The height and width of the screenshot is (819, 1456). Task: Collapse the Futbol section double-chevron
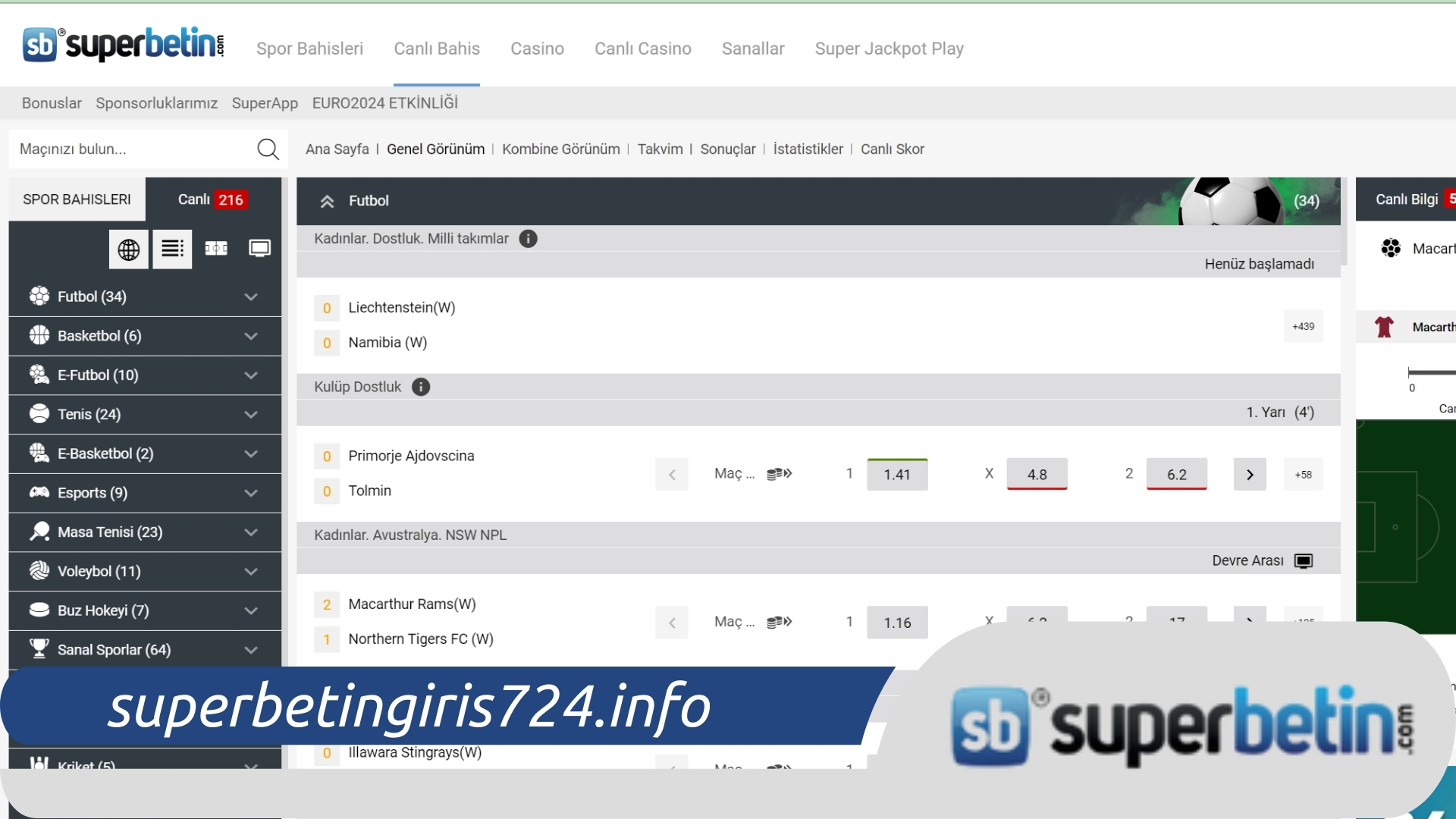[327, 201]
